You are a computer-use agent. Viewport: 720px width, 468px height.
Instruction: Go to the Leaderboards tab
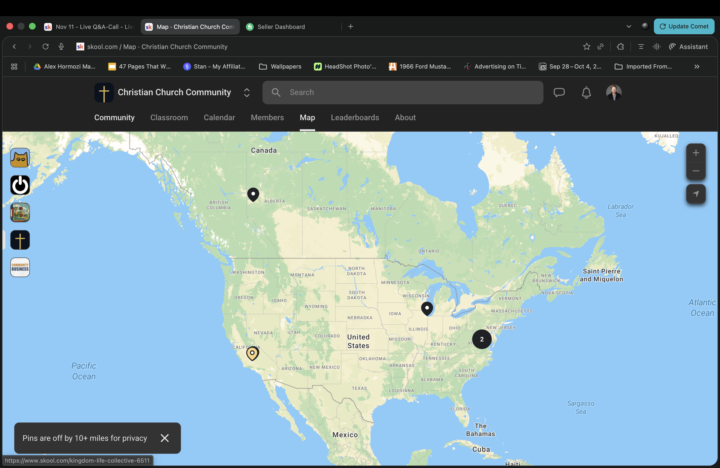pos(355,118)
